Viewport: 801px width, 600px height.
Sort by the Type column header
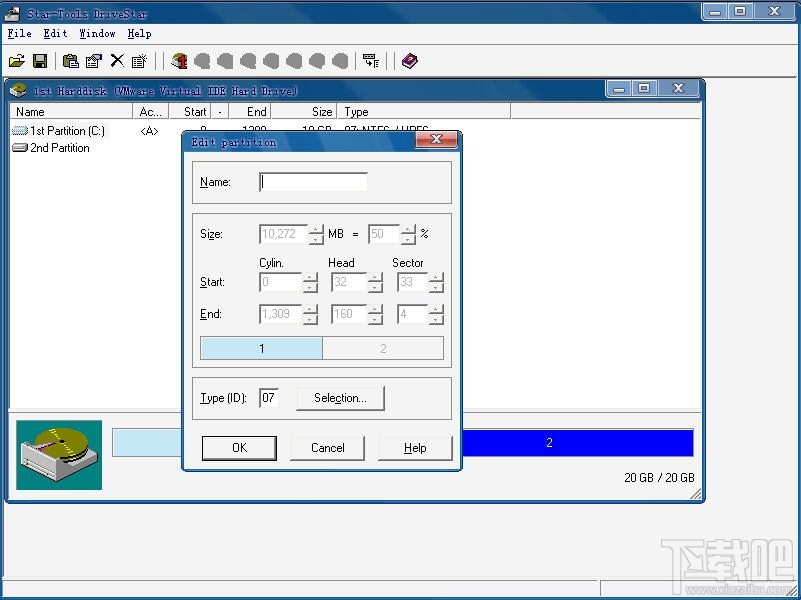[424, 111]
